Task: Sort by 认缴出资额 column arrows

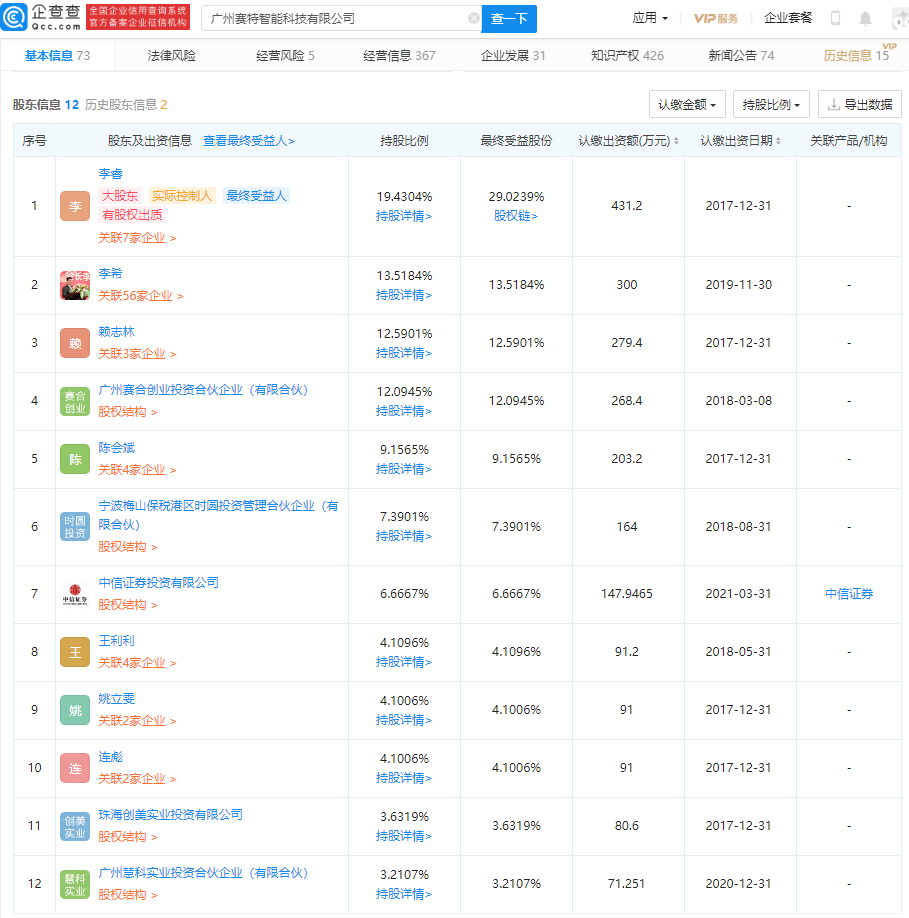Action: click(676, 141)
